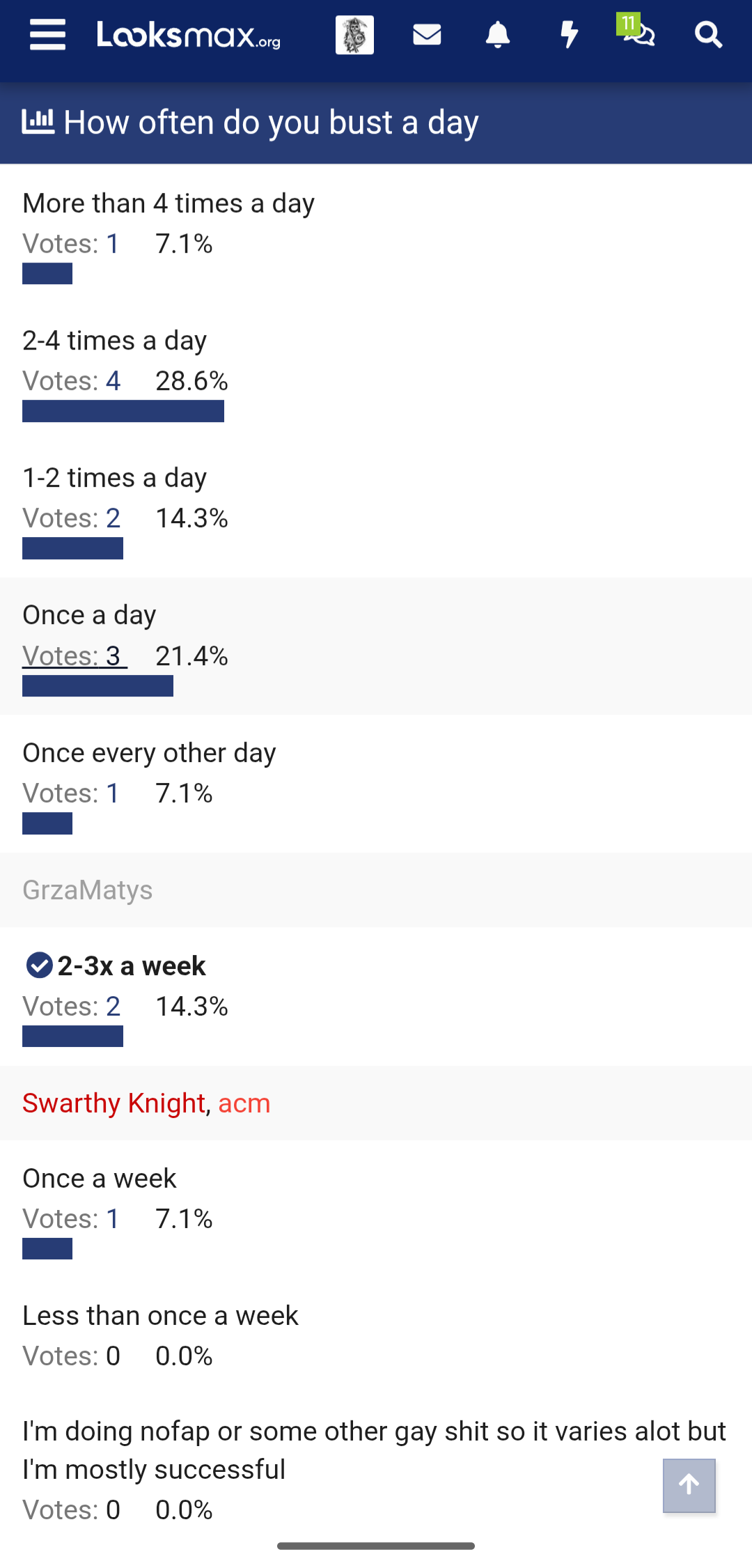
Task: Open the user avatar profile thumbnail
Action: point(354,34)
